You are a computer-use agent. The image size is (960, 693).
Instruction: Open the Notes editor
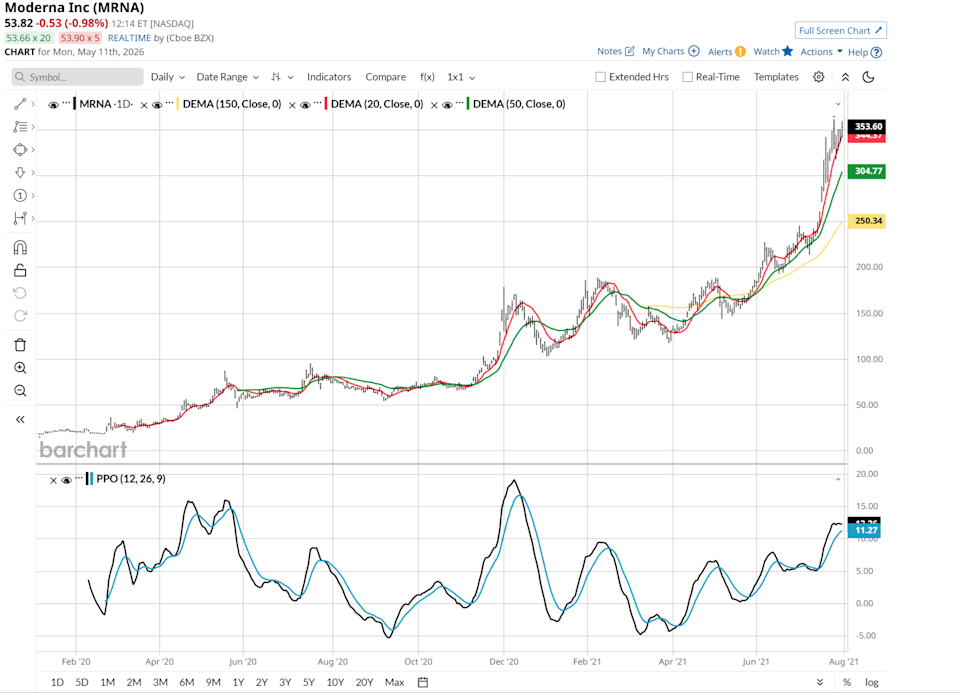point(615,51)
